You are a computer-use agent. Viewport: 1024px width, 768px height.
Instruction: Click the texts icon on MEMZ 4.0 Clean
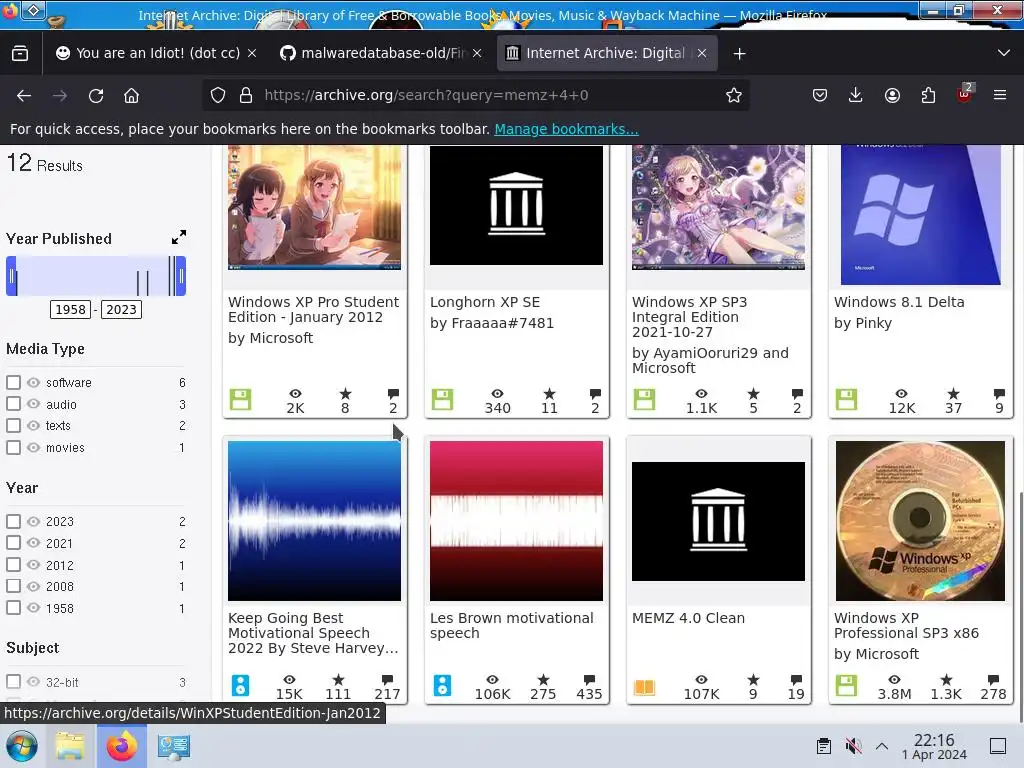[x=645, y=686]
